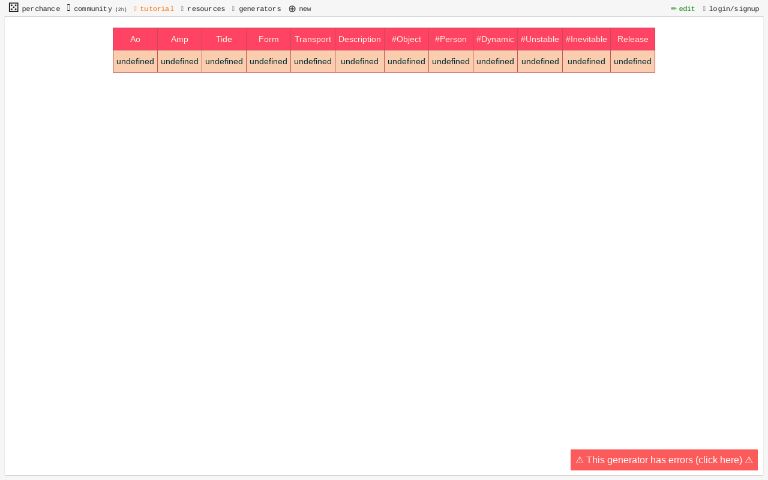Open the tutorial nav link
The image size is (768, 480).
click(156, 9)
